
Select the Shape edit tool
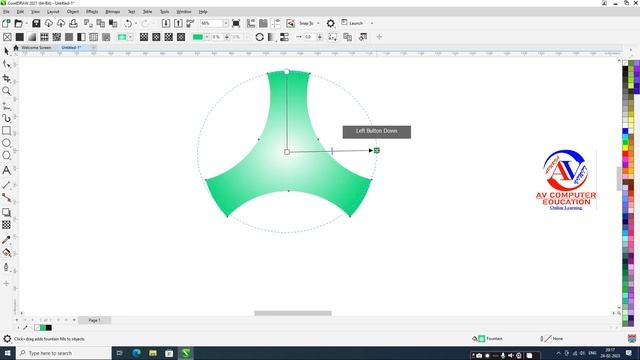coord(6,64)
